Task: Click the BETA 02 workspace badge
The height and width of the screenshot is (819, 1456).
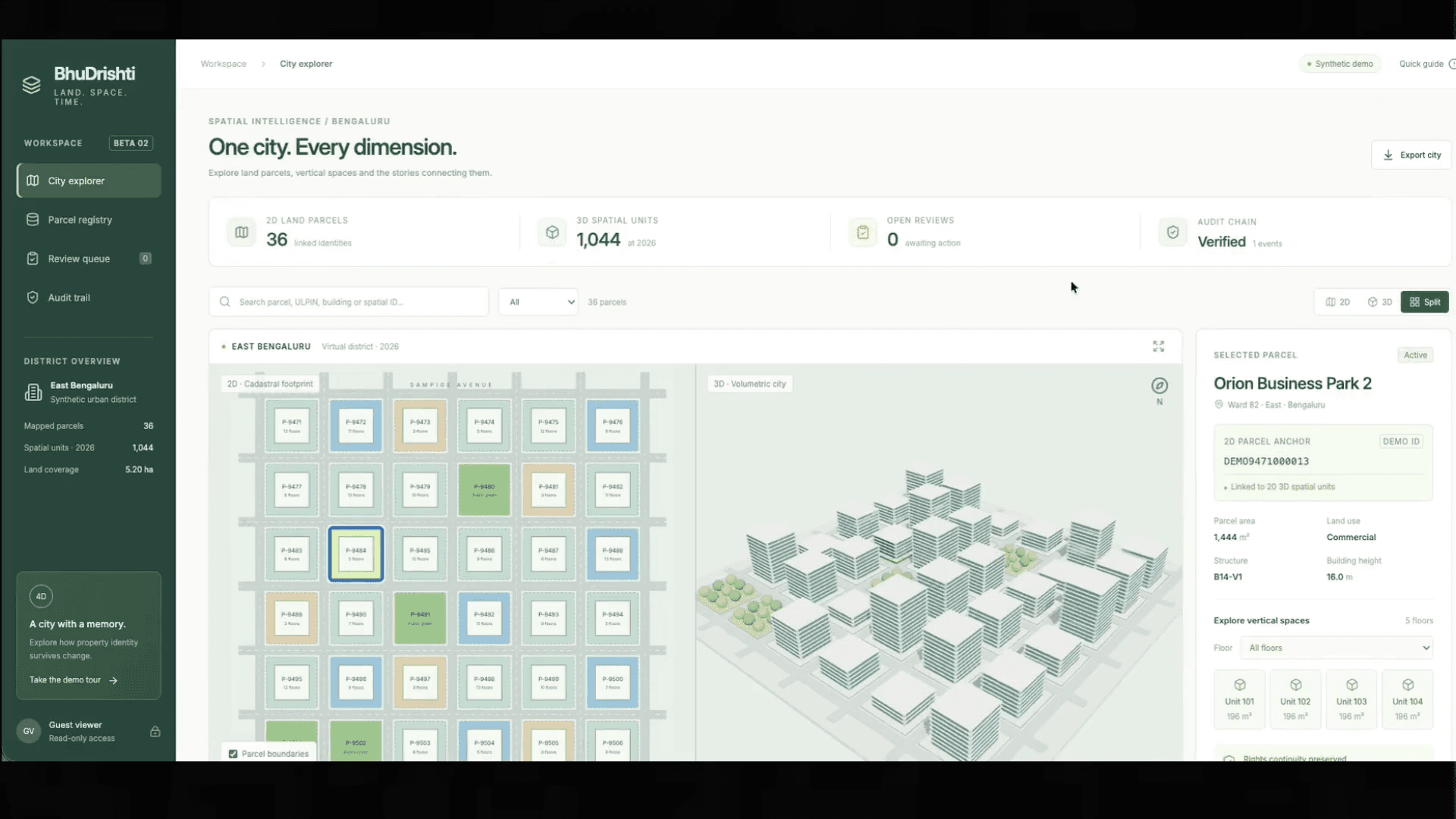Action: coord(131,143)
